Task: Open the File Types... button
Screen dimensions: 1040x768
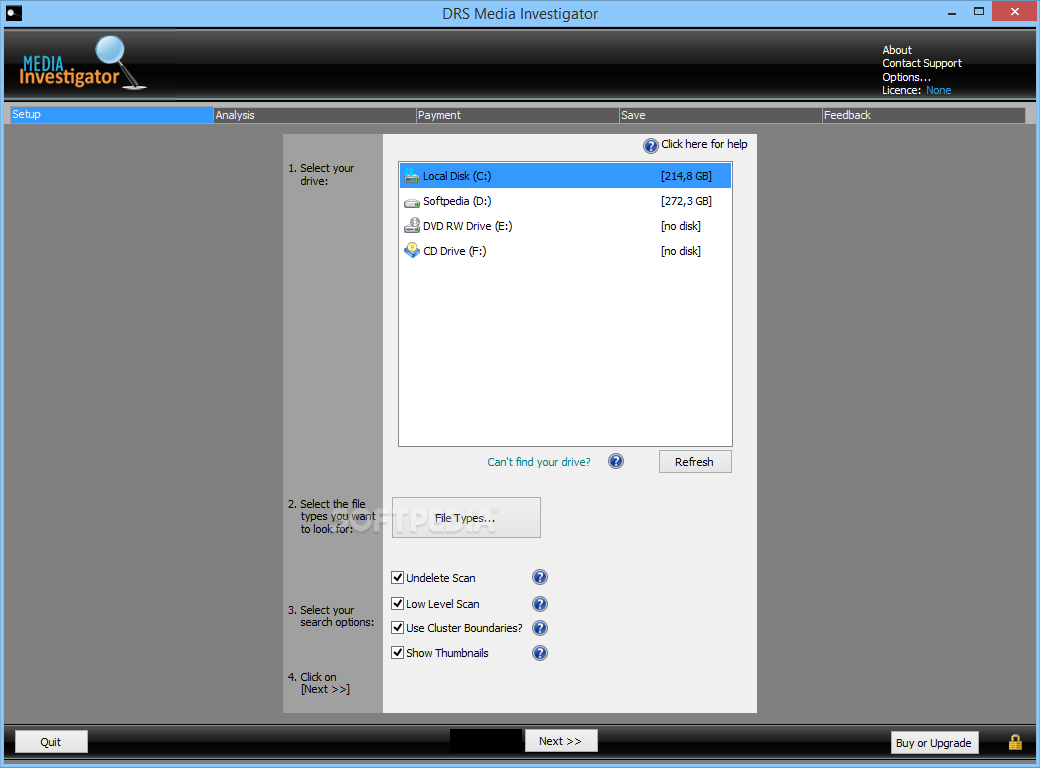Action: [466, 517]
